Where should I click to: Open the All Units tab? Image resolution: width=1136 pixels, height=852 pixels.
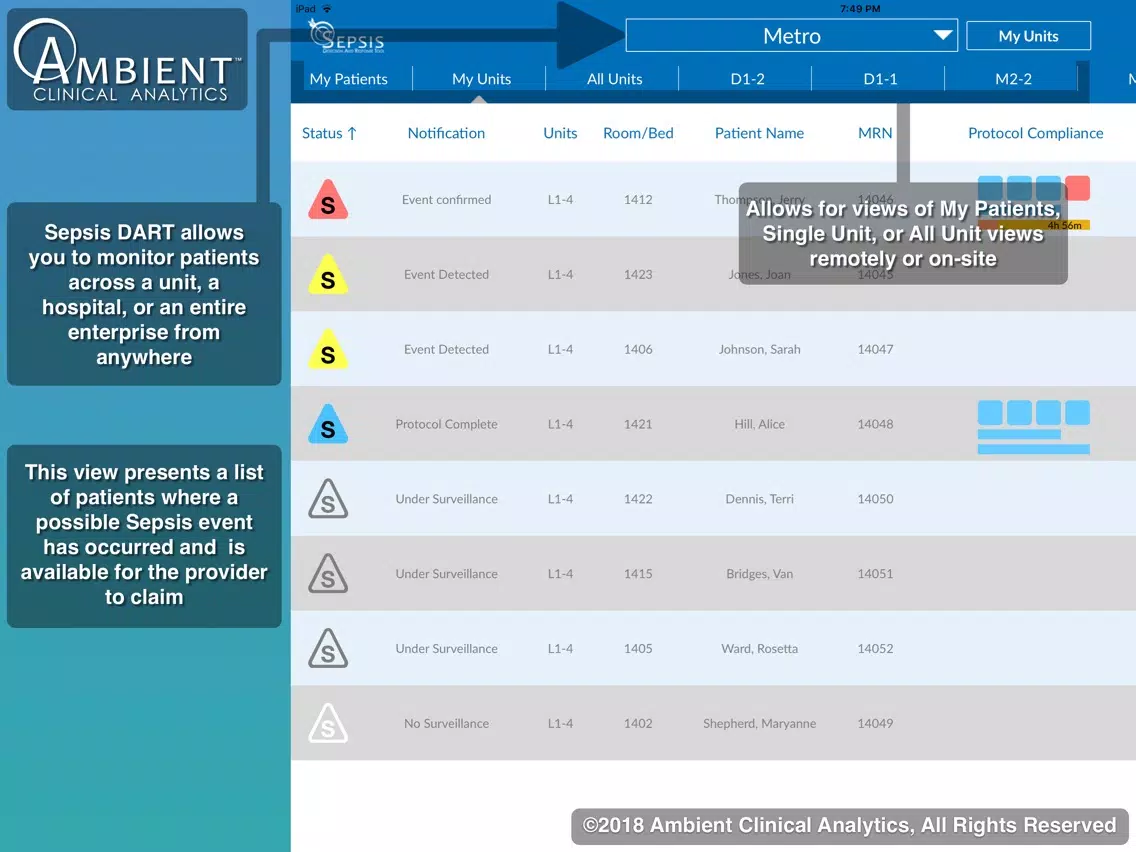click(614, 79)
